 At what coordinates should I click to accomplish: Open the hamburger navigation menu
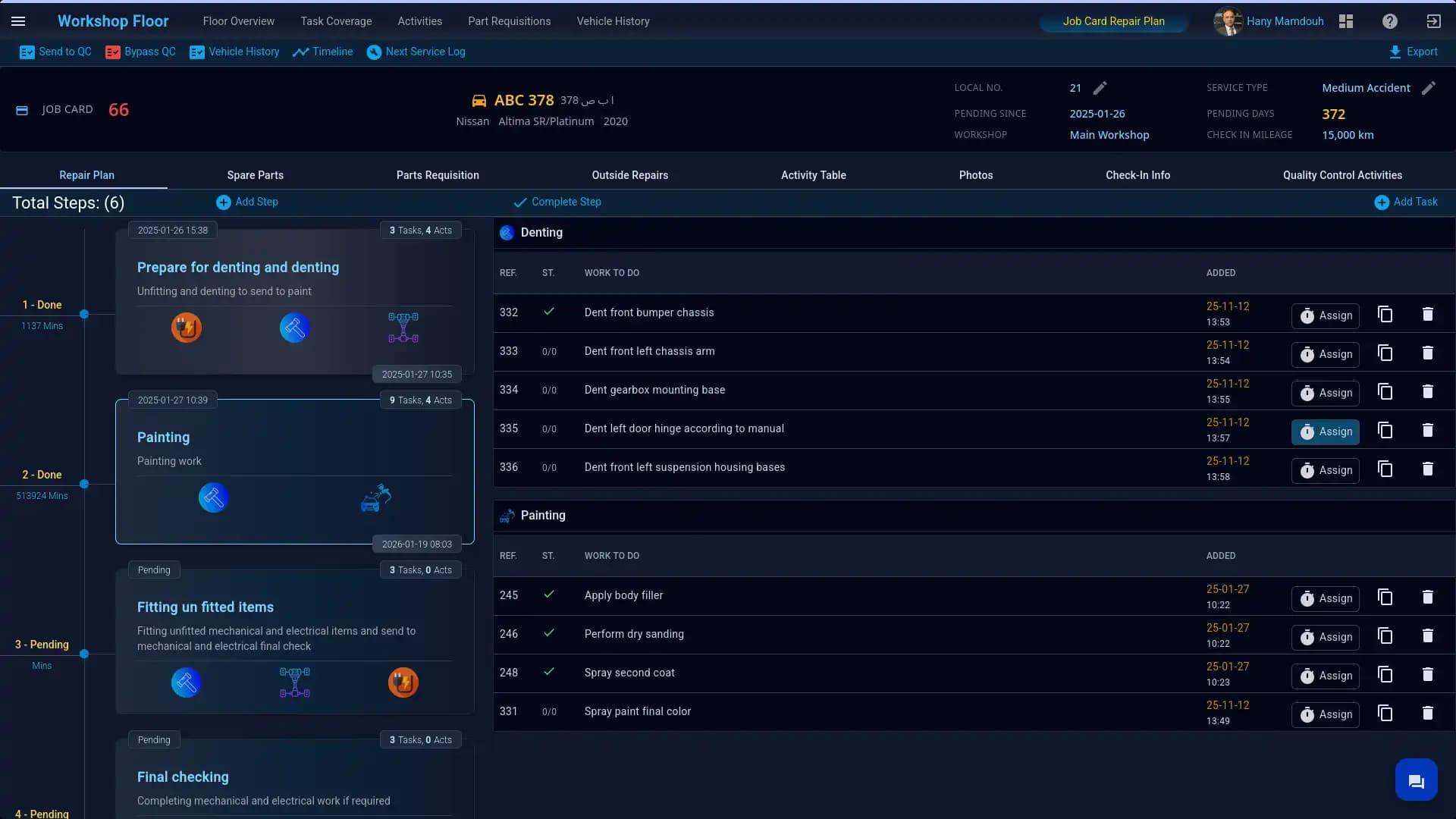(18, 21)
